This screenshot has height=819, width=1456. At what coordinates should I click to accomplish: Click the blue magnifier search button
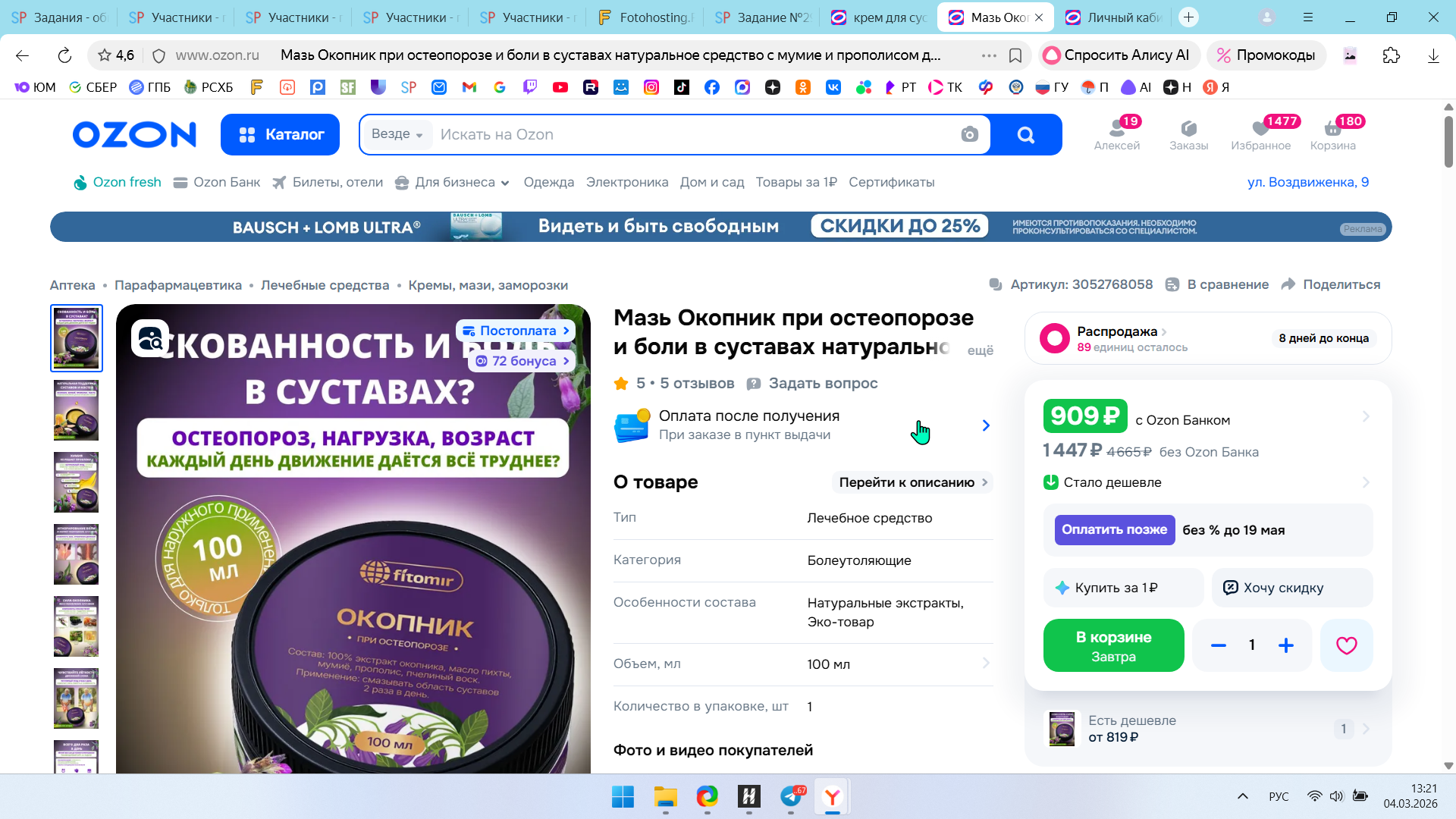(1025, 135)
